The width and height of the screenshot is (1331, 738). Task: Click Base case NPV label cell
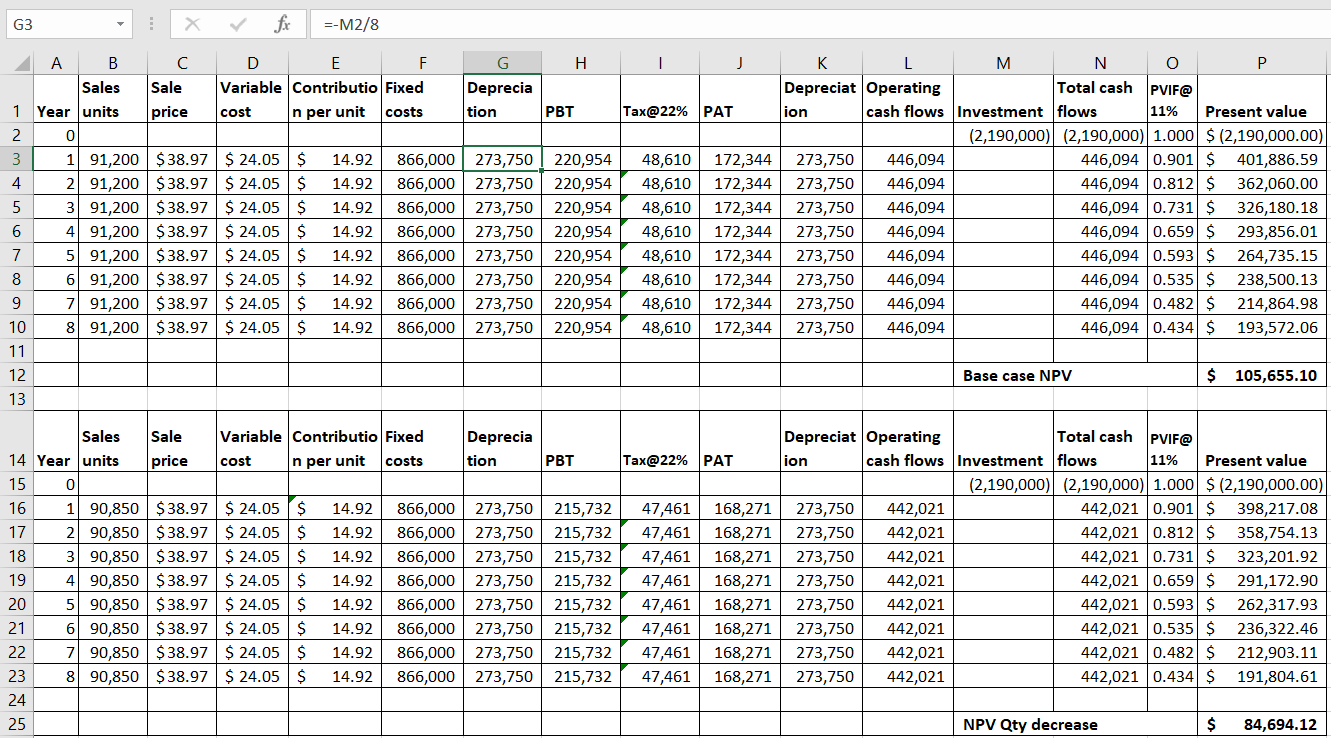click(1075, 376)
